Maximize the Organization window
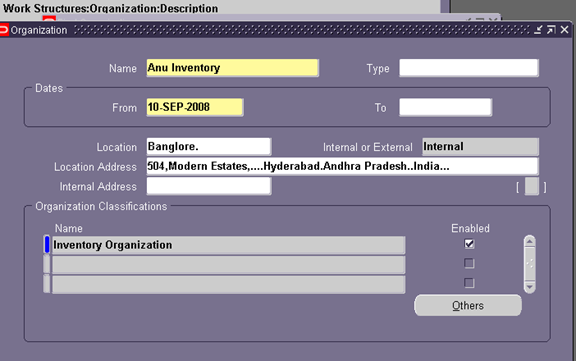The image size is (576, 361). (551, 30)
